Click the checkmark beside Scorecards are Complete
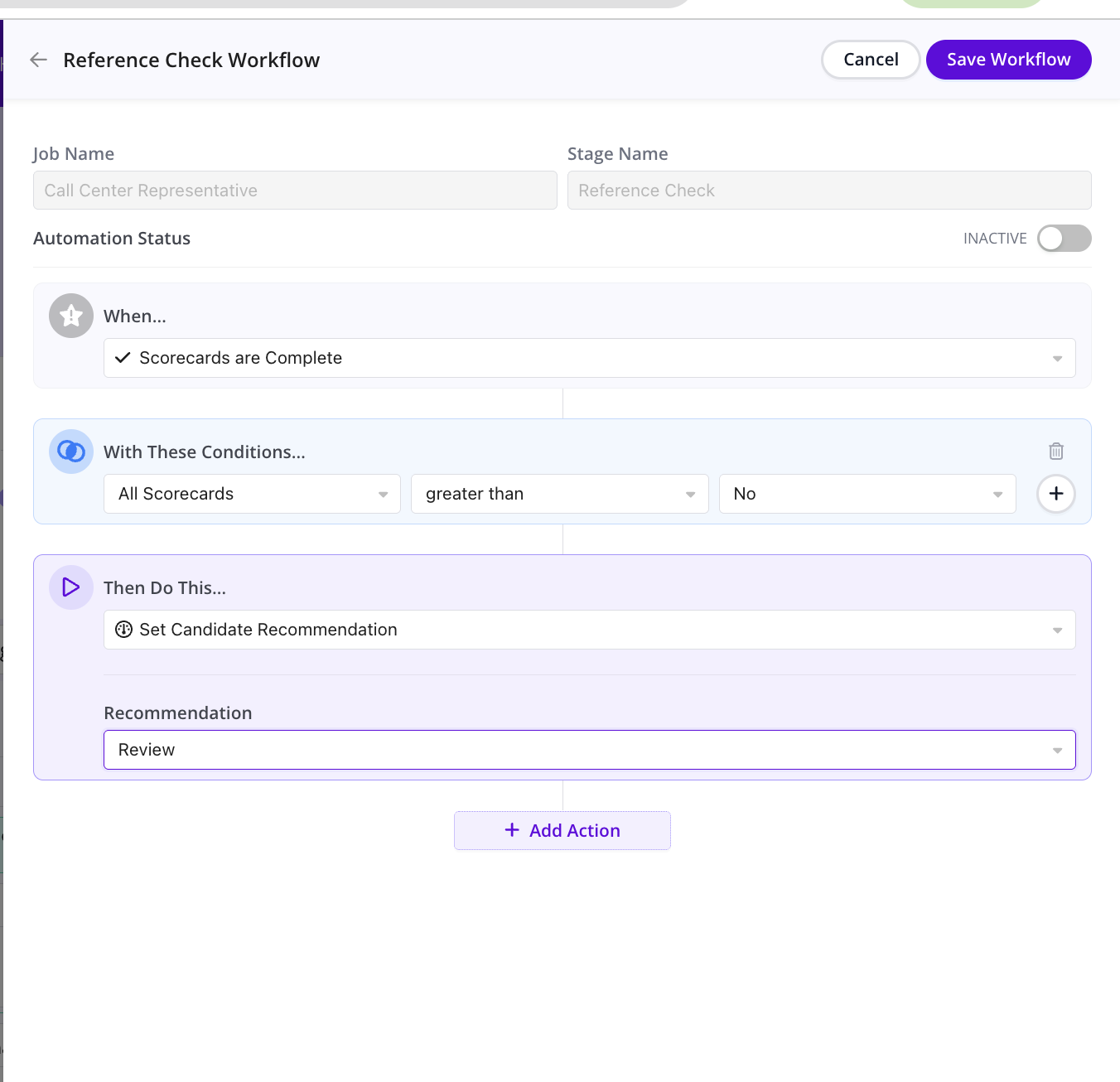1120x1082 pixels. [x=123, y=358]
